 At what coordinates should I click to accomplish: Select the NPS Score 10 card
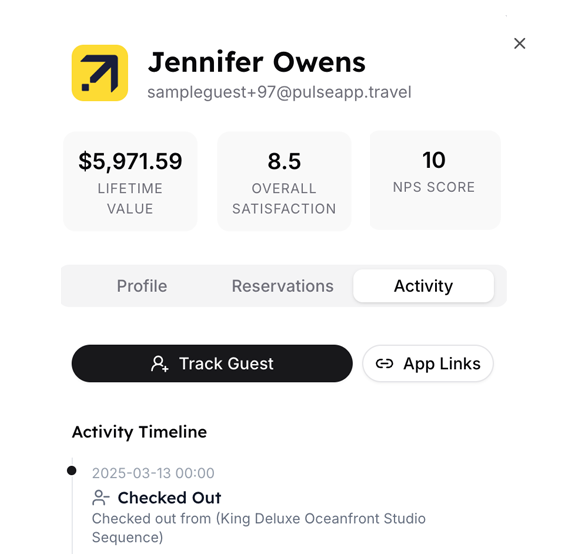pos(435,180)
